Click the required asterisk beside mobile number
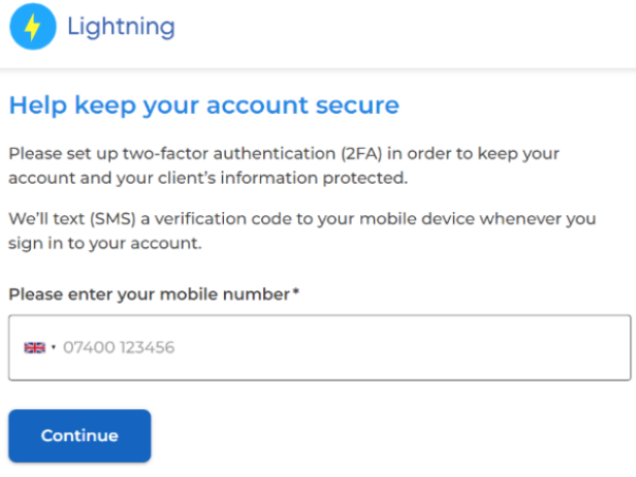The height and width of the screenshot is (477, 636). point(296,291)
